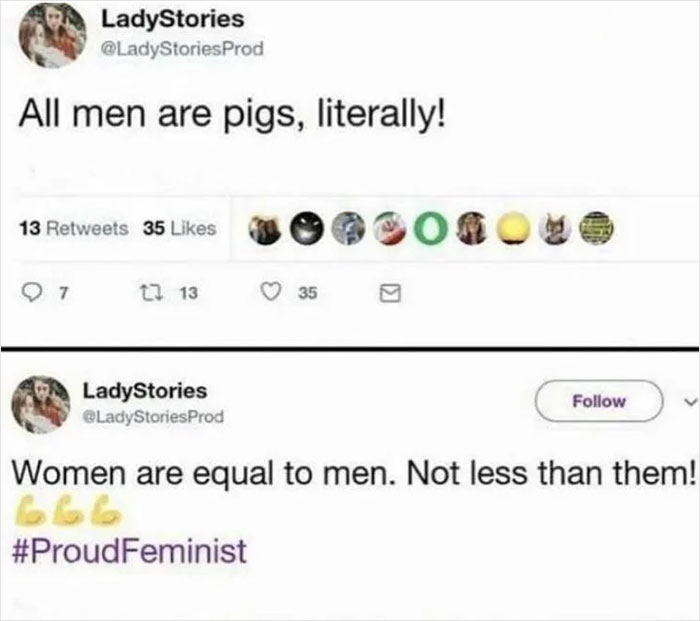Expand the chevron menu beside Follow
The height and width of the screenshot is (621, 700).
(684, 400)
